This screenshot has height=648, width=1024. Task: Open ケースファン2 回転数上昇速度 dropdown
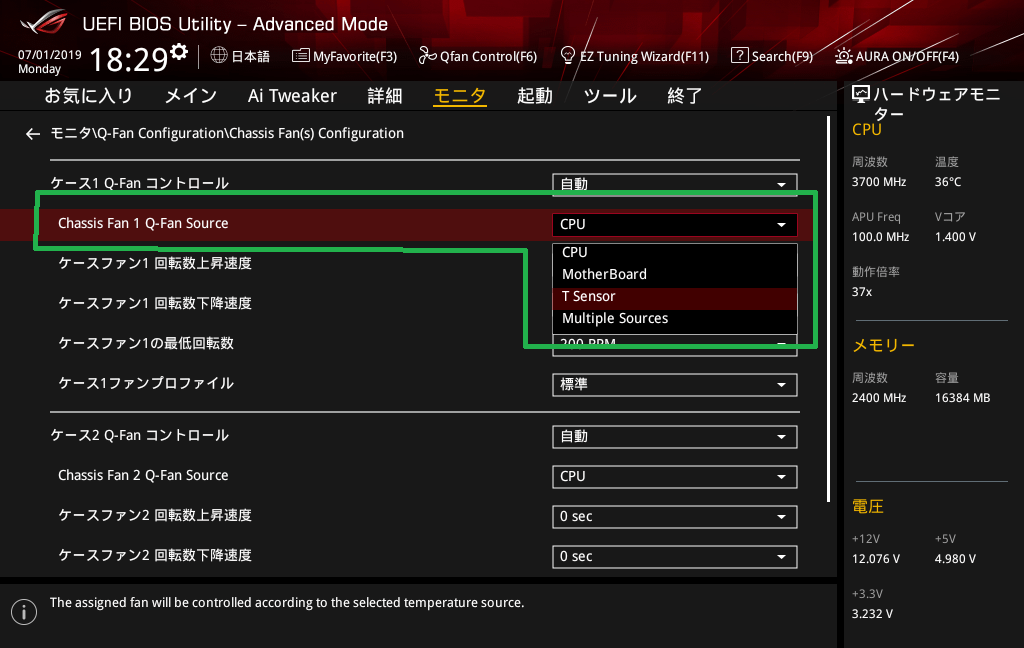[x=675, y=517]
